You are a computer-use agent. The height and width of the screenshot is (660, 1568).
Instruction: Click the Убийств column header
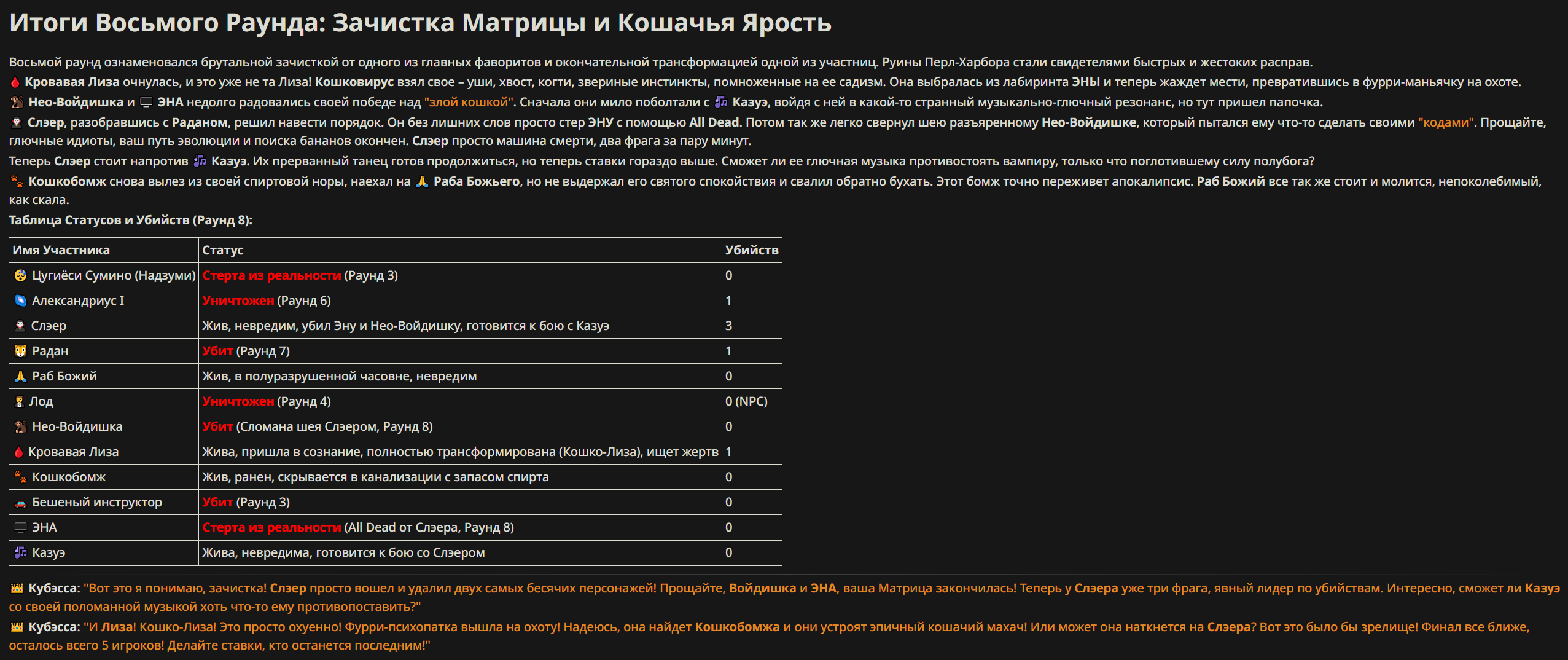(752, 250)
